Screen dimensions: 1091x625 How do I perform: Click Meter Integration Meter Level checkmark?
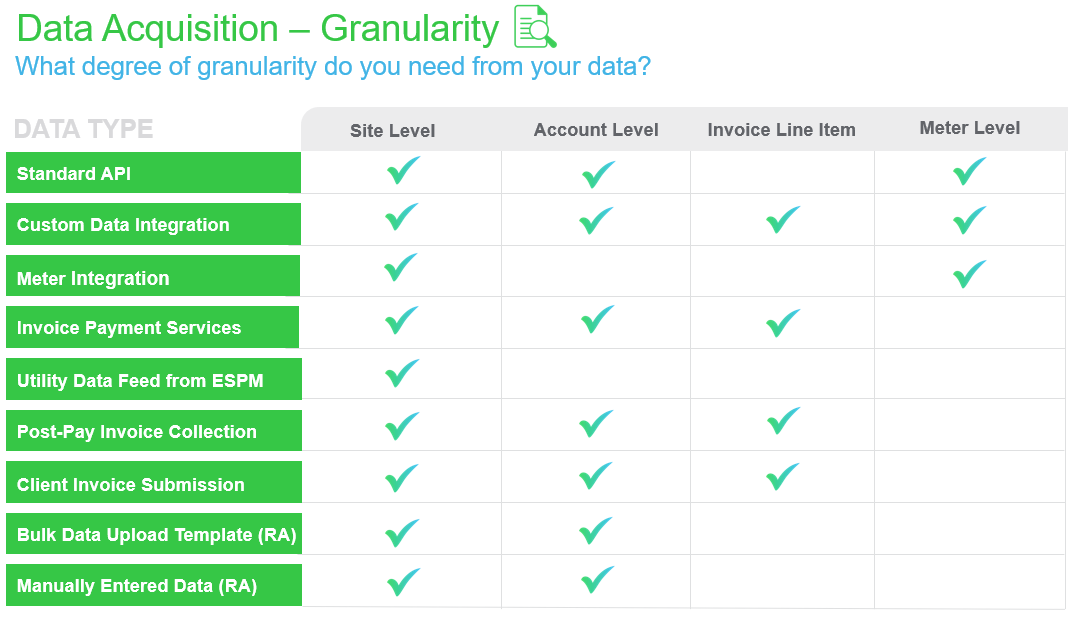coord(969,274)
